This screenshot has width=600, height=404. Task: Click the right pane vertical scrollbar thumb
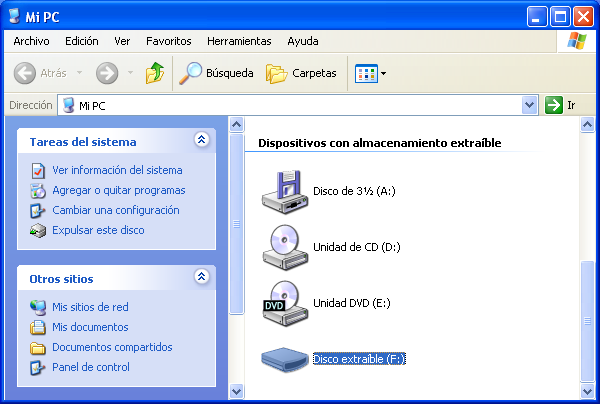(x=588, y=320)
